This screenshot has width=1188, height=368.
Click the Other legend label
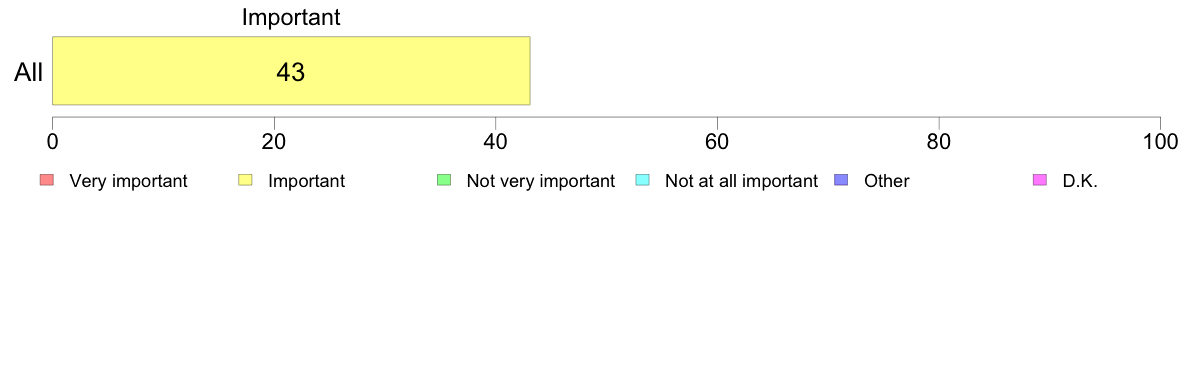coord(886,181)
